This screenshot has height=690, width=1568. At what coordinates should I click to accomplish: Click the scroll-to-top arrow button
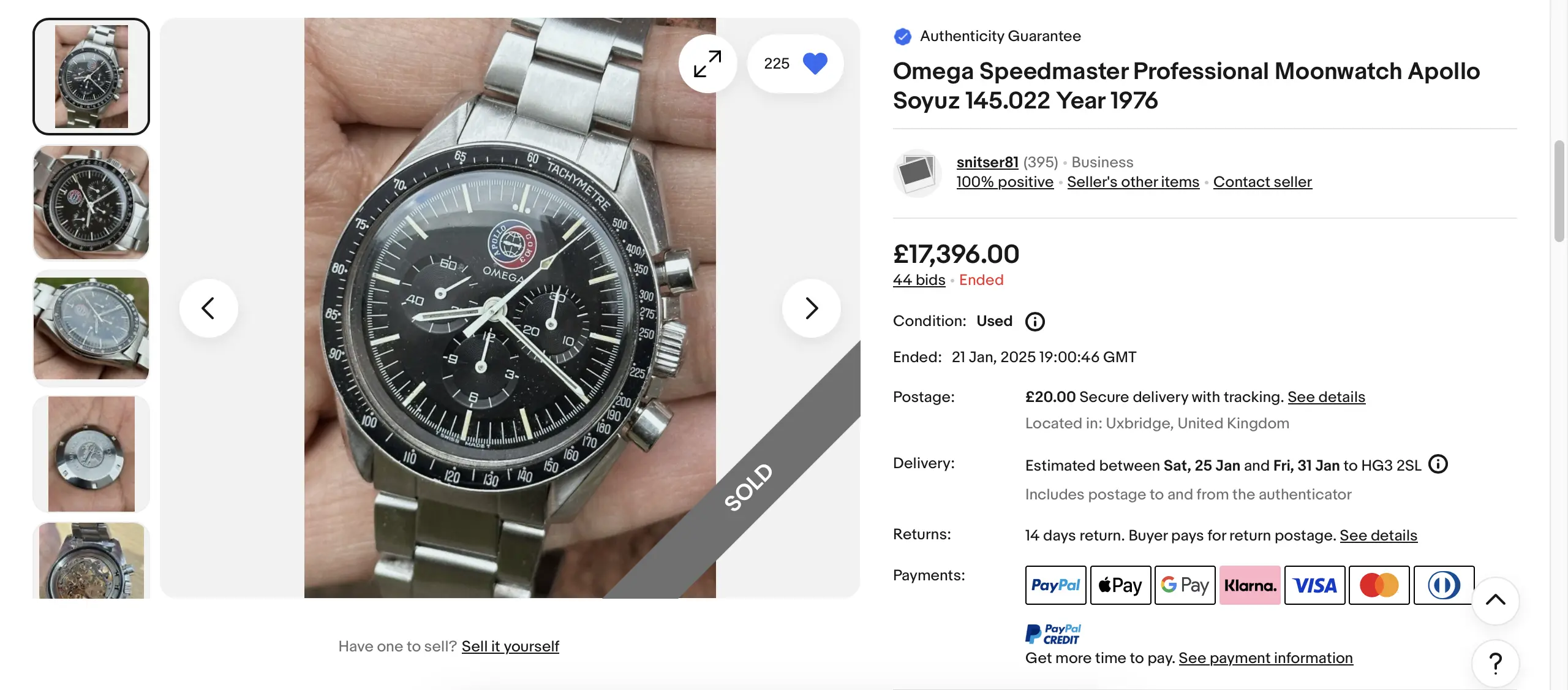click(1495, 600)
